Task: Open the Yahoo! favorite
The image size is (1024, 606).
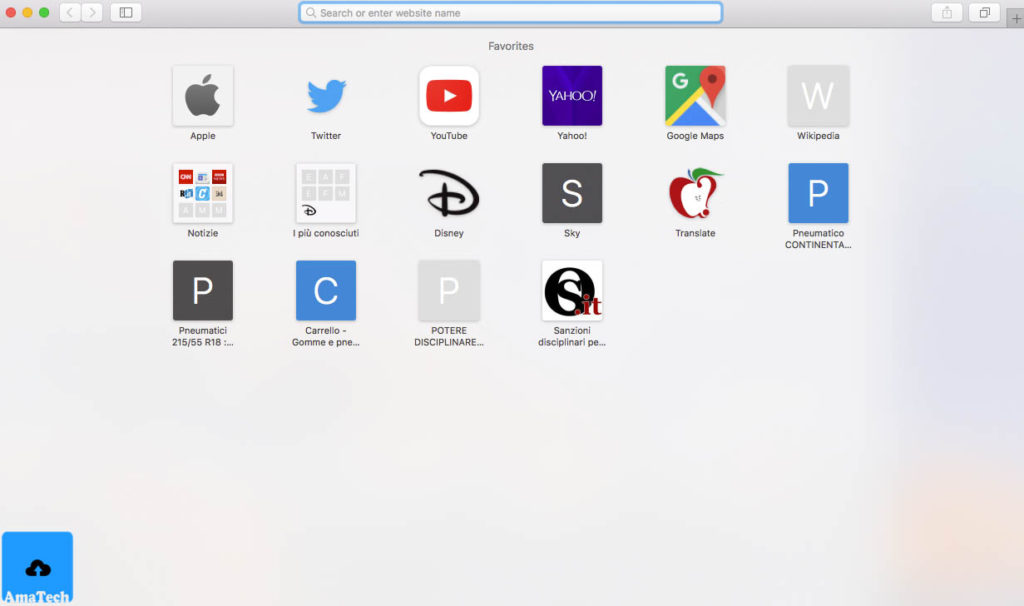Action: point(572,95)
